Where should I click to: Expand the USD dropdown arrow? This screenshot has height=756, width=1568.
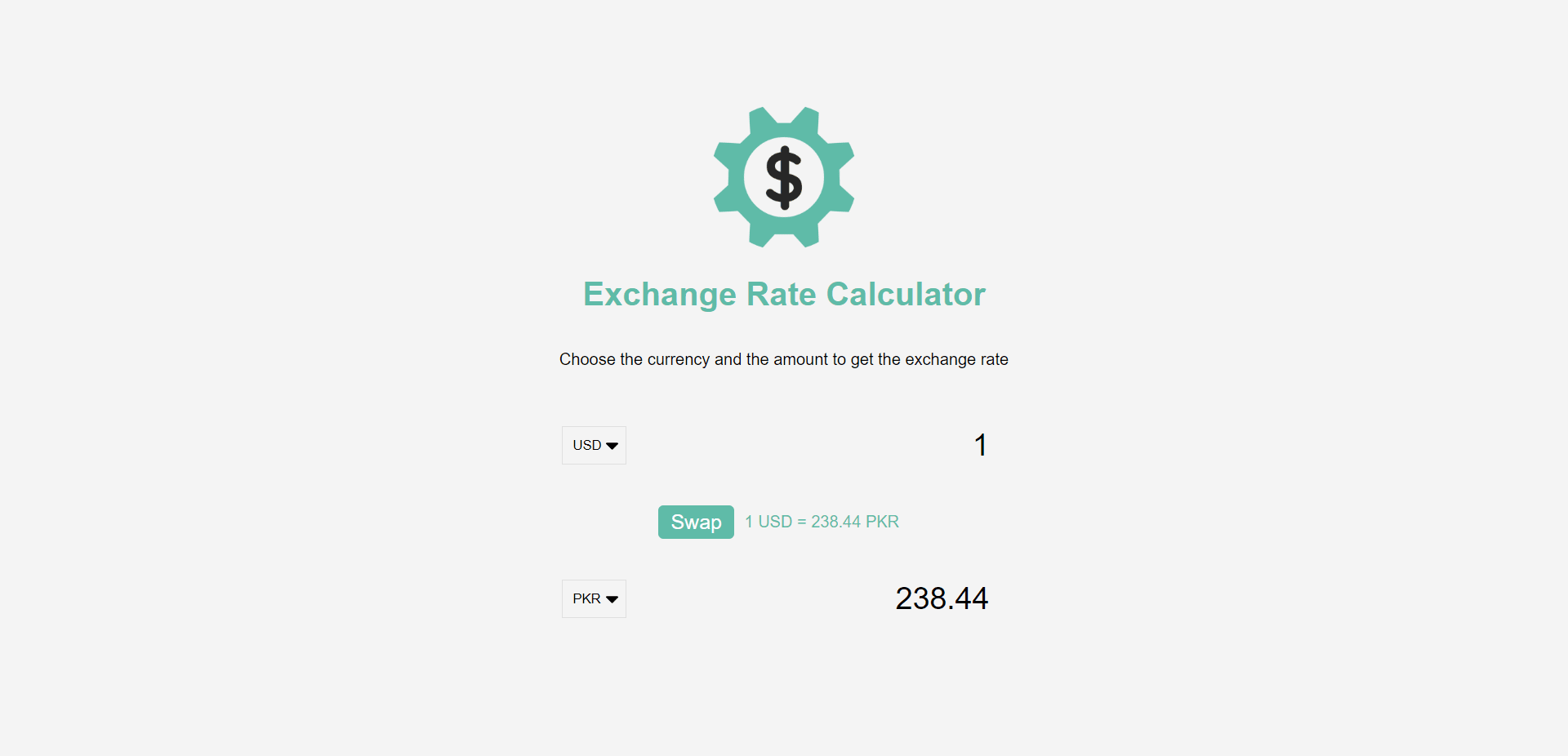coord(612,445)
